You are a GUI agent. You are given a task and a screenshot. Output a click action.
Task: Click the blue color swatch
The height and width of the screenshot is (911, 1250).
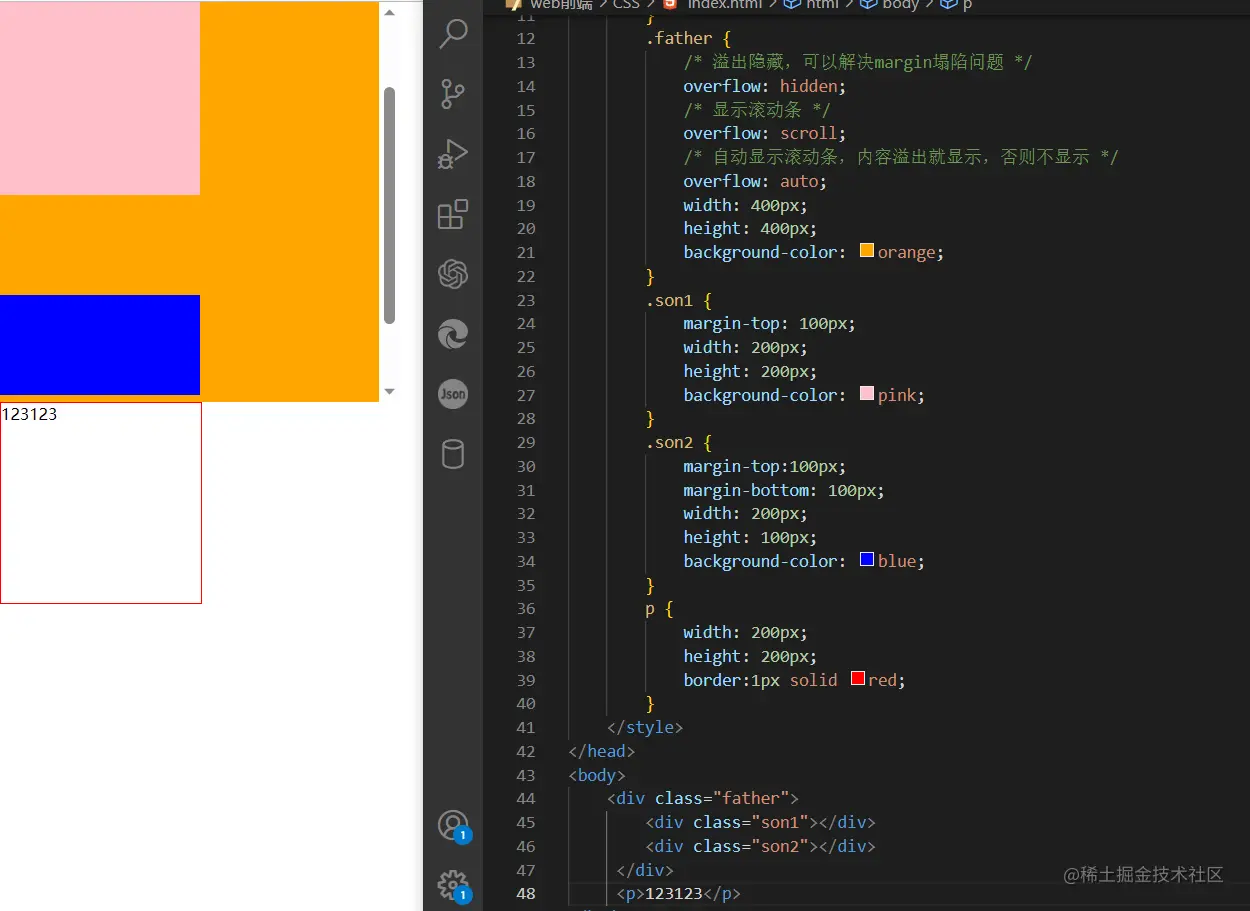click(x=867, y=560)
